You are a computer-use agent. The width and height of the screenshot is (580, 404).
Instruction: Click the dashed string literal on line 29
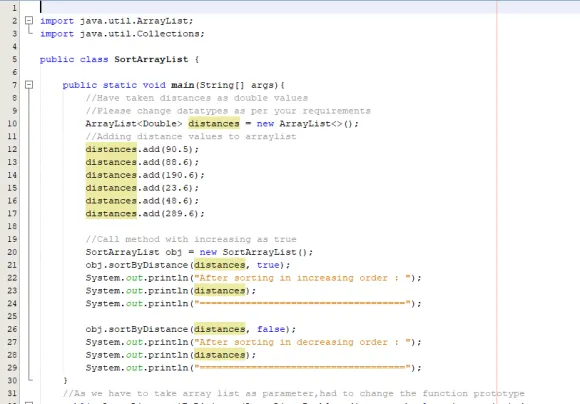[x=302, y=368]
